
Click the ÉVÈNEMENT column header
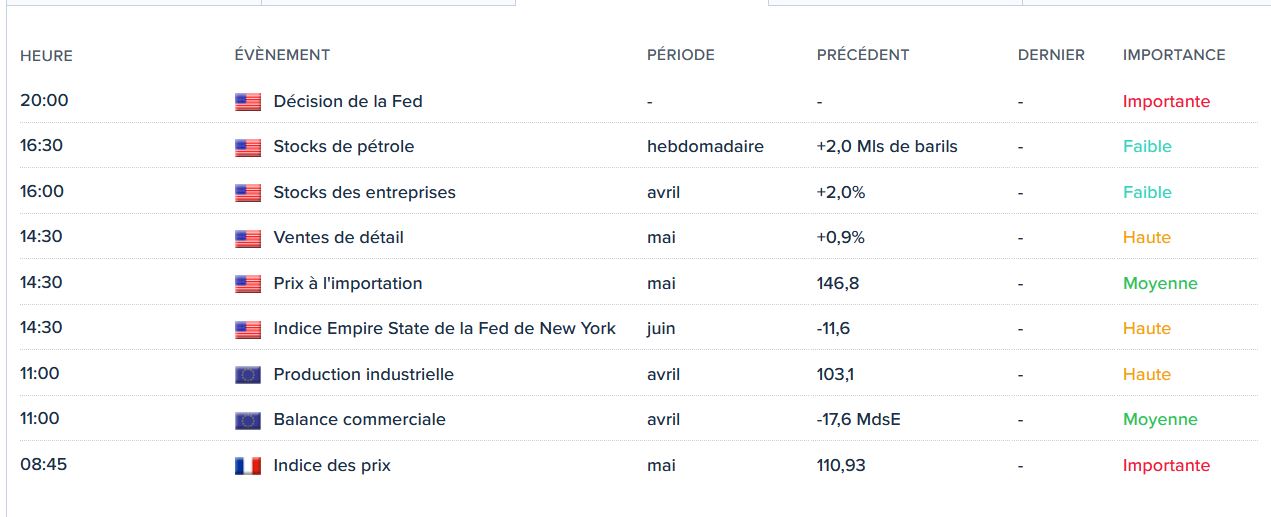click(282, 55)
